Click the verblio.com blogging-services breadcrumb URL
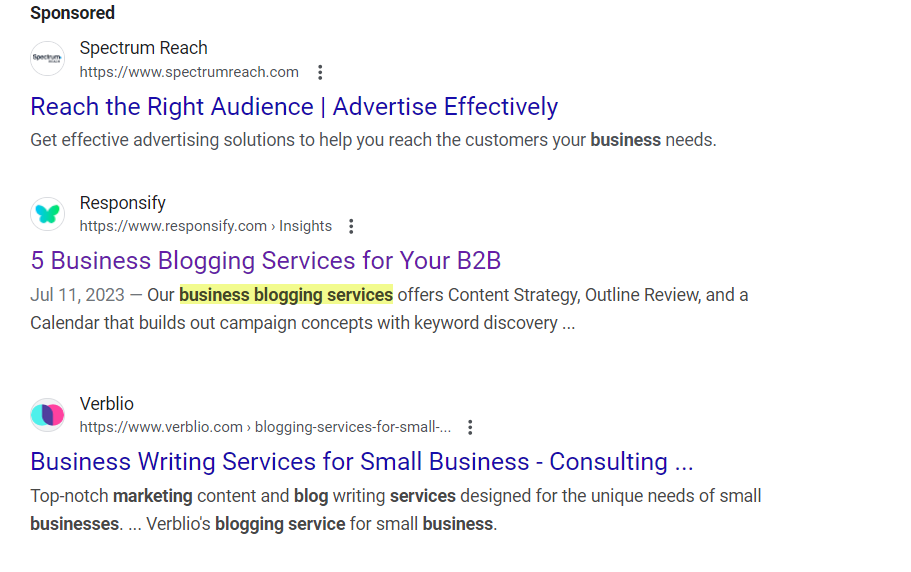911x572 pixels. (265, 427)
